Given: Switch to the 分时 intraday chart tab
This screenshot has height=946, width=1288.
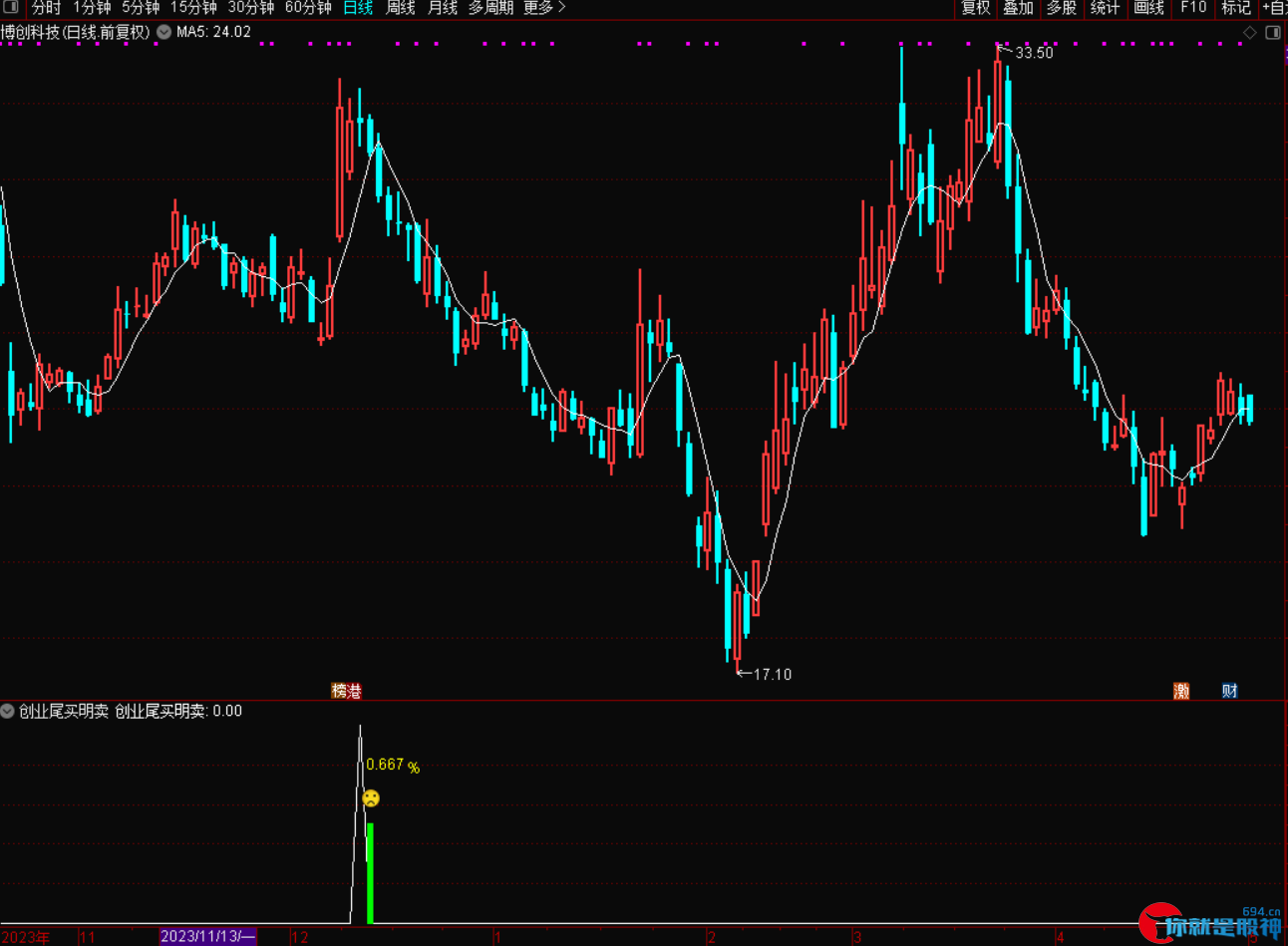Looking at the screenshot, I should (x=46, y=8).
